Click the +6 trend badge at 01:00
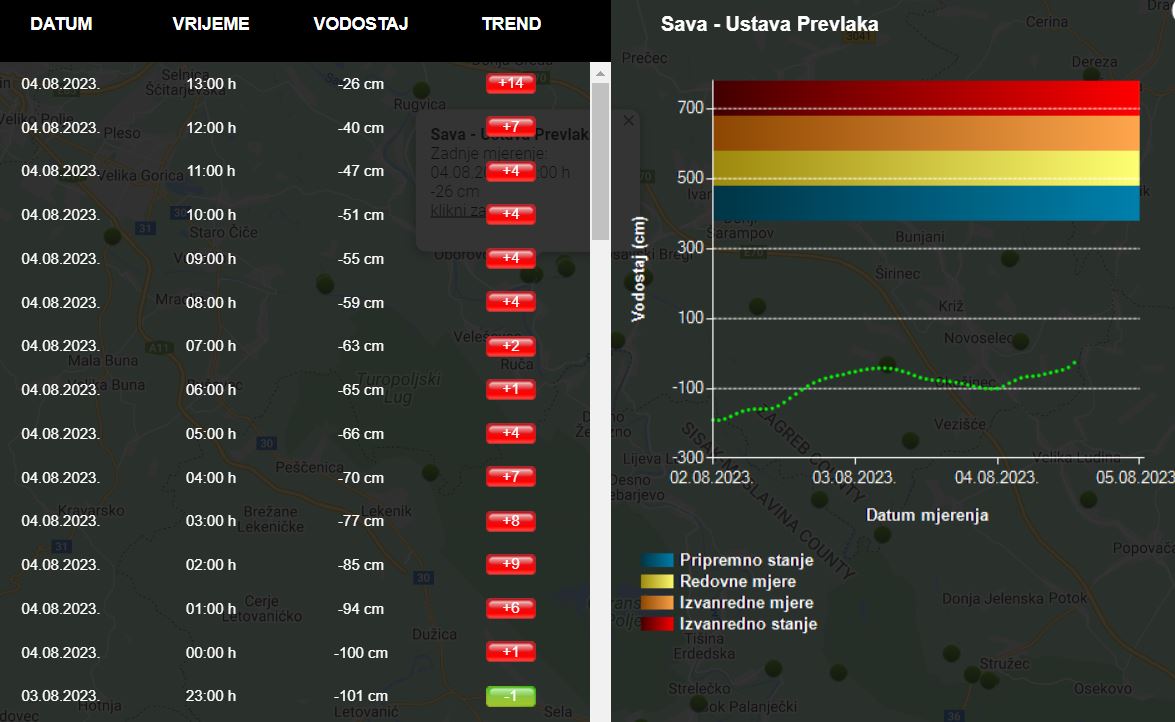Screen dimensions: 1175x722 511,609
